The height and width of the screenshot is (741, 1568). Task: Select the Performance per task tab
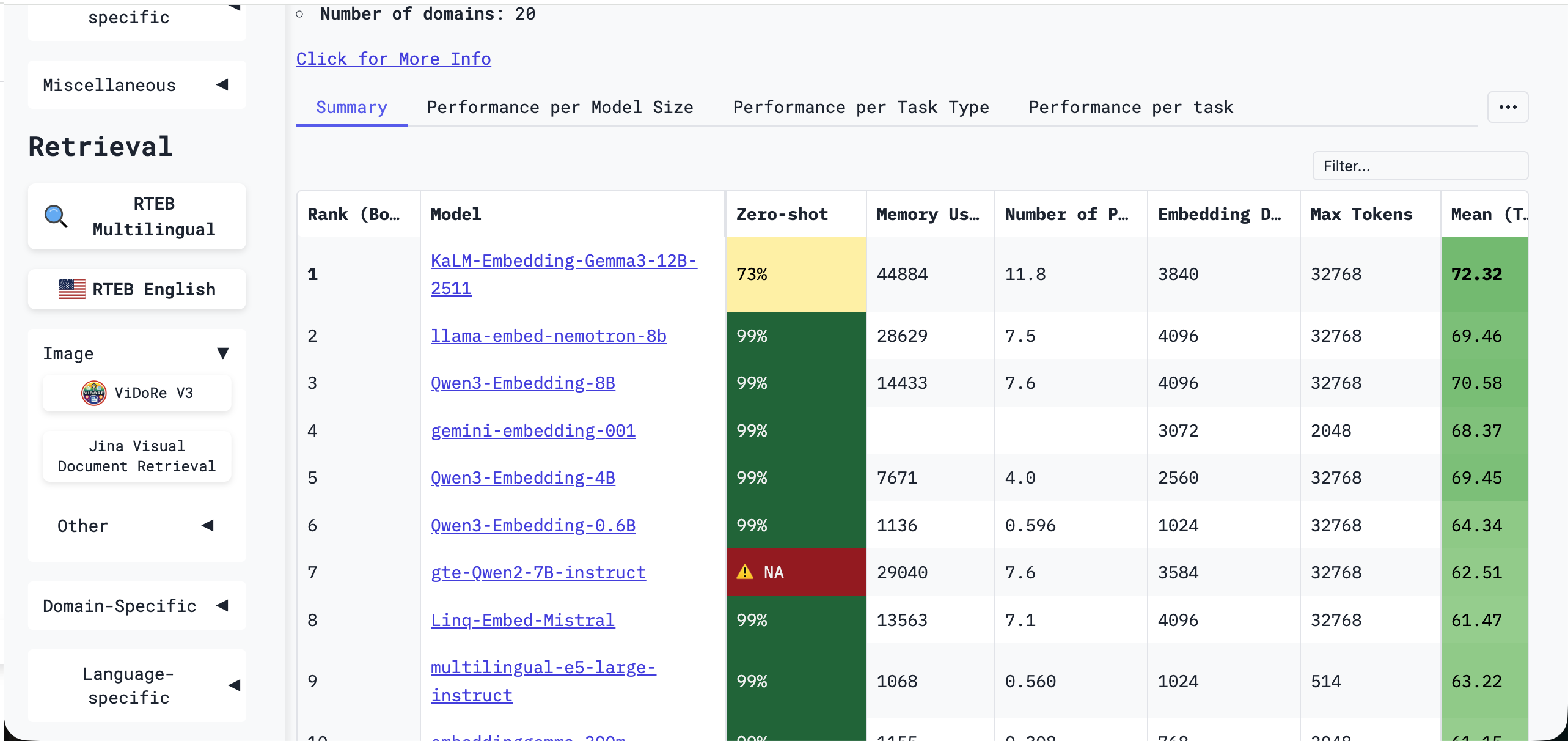[1130, 108]
